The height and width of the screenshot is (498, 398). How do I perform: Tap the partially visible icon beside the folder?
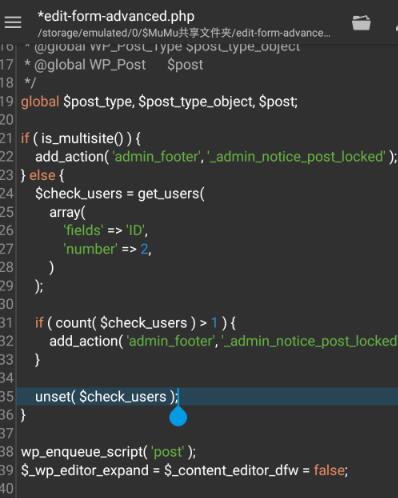pyautogui.click(x=396, y=24)
